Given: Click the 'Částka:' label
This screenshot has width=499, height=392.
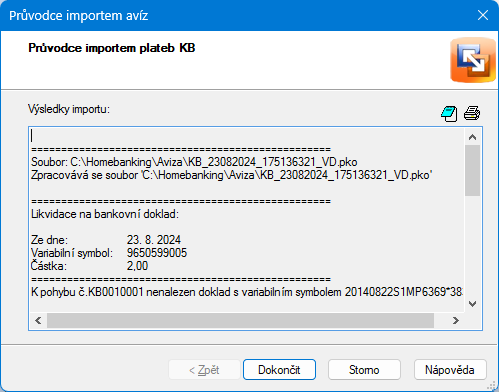Looking at the screenshot, I should coord(49,266).
